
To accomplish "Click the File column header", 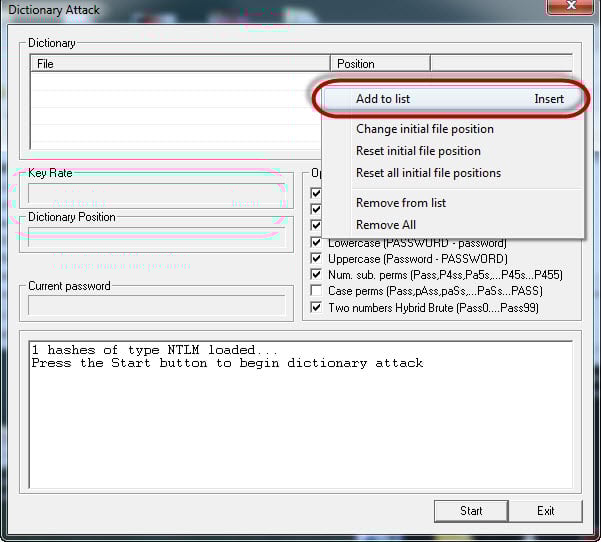I will click(x=180, y=64).
